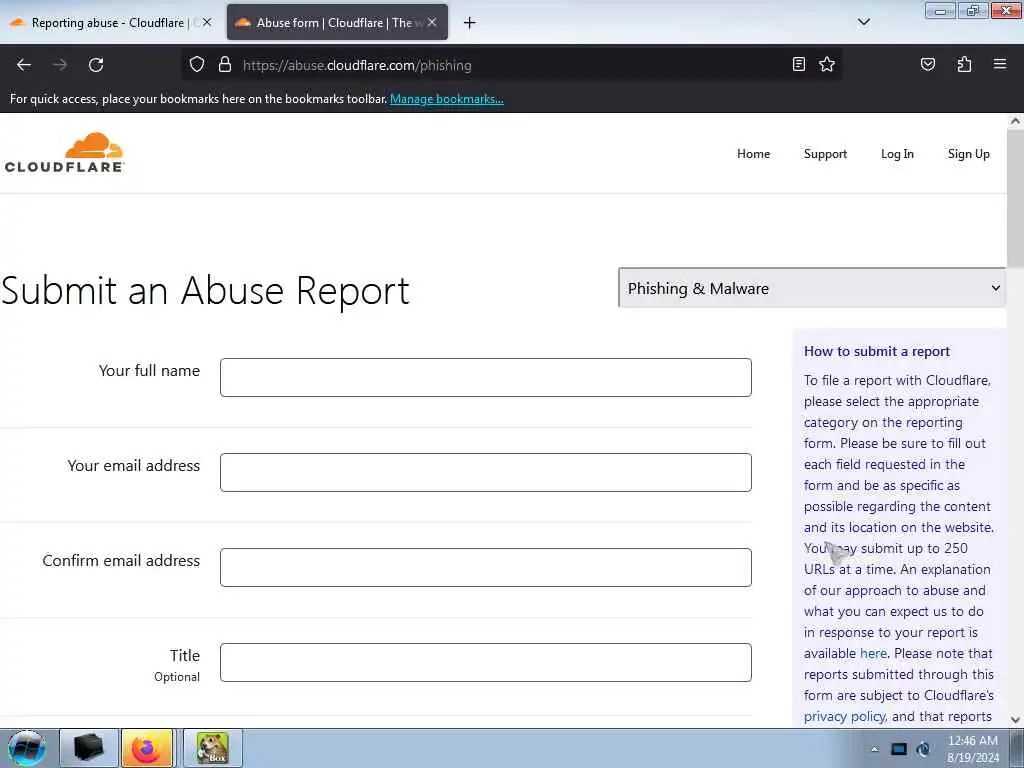Click the Cloudflare logo
This screenshot has height=768, width=1024.
(64, 153)
